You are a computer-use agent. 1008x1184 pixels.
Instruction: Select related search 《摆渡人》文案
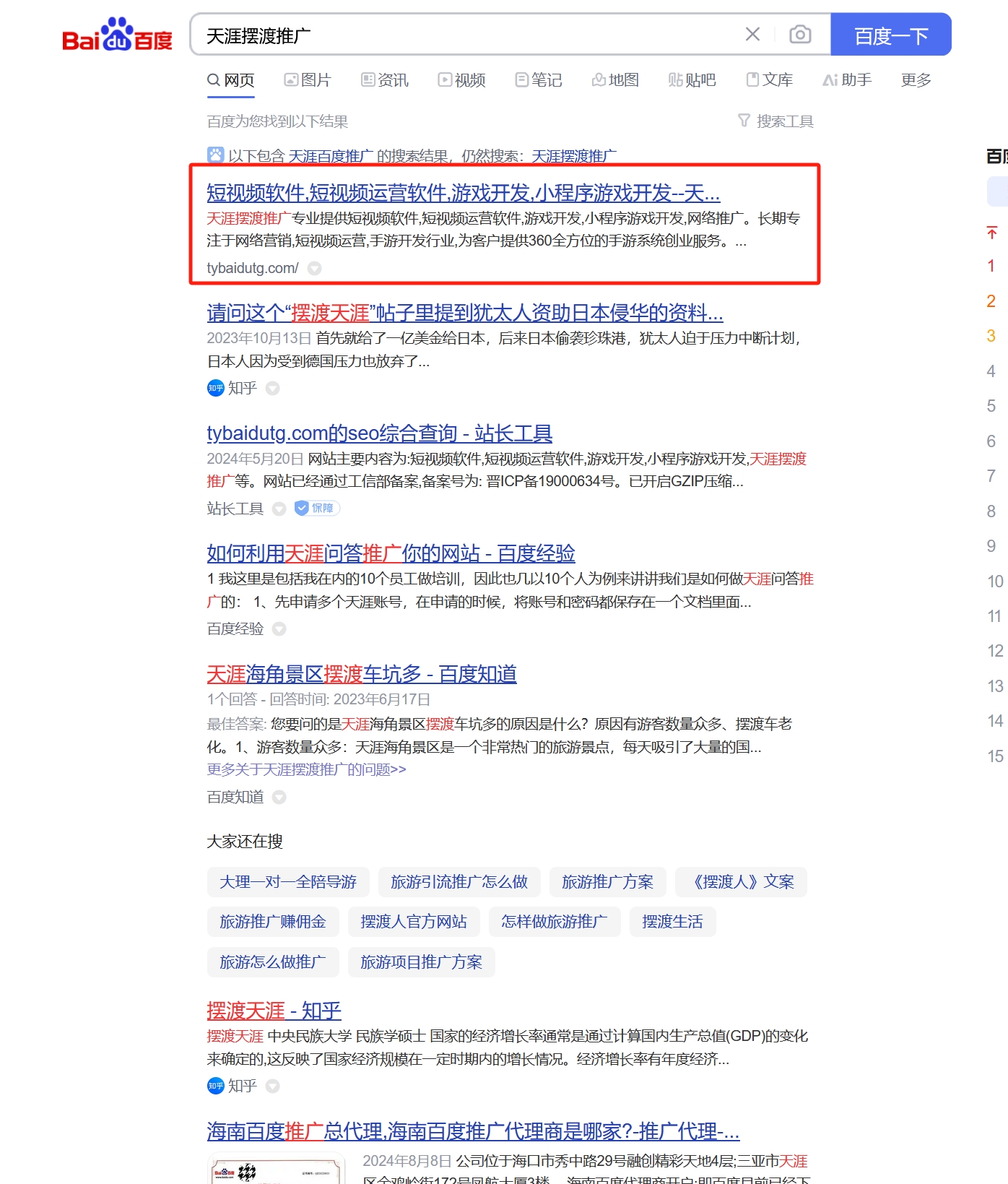tap(741, 882)
